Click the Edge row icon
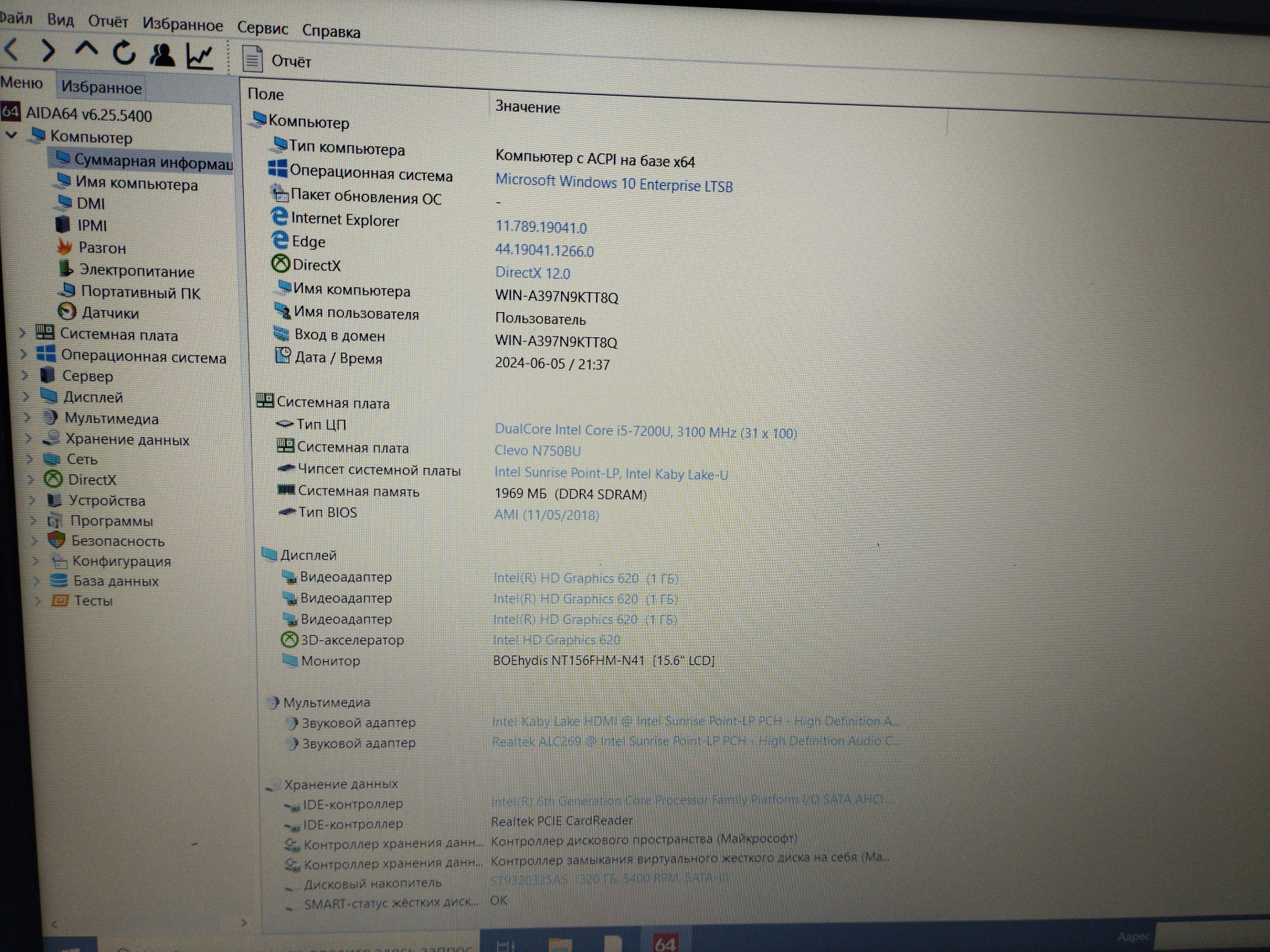 [280, 239]
